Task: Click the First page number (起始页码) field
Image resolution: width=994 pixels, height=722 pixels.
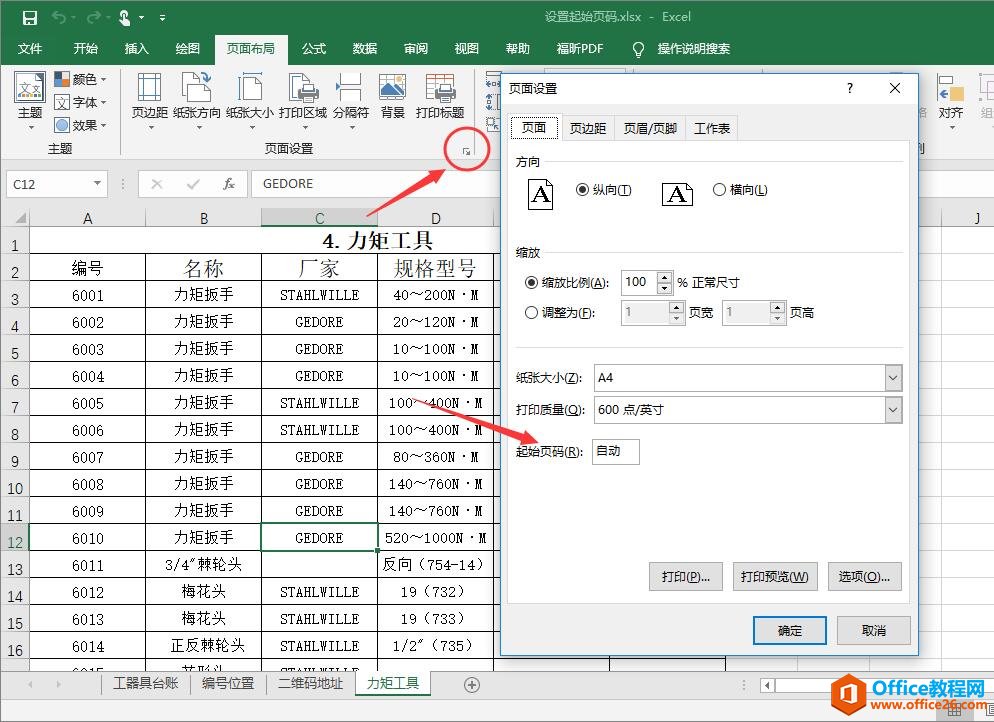Action: [615, 451]
